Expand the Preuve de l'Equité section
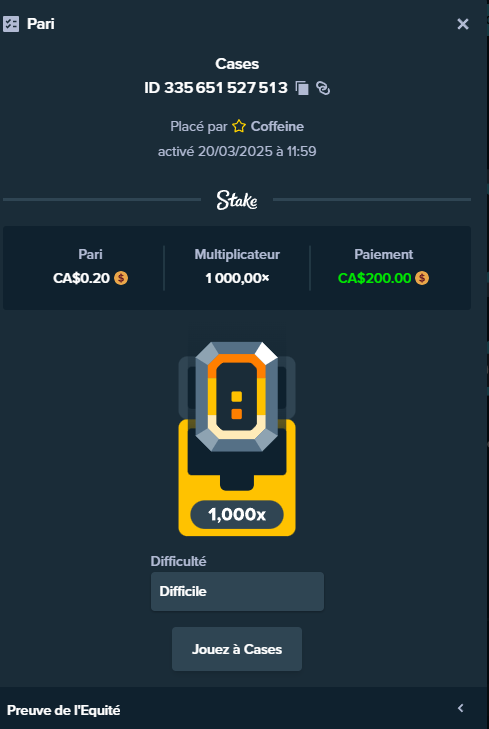This screenshot has width=489, height=729. pyautogui.click(x=244, y=710)
